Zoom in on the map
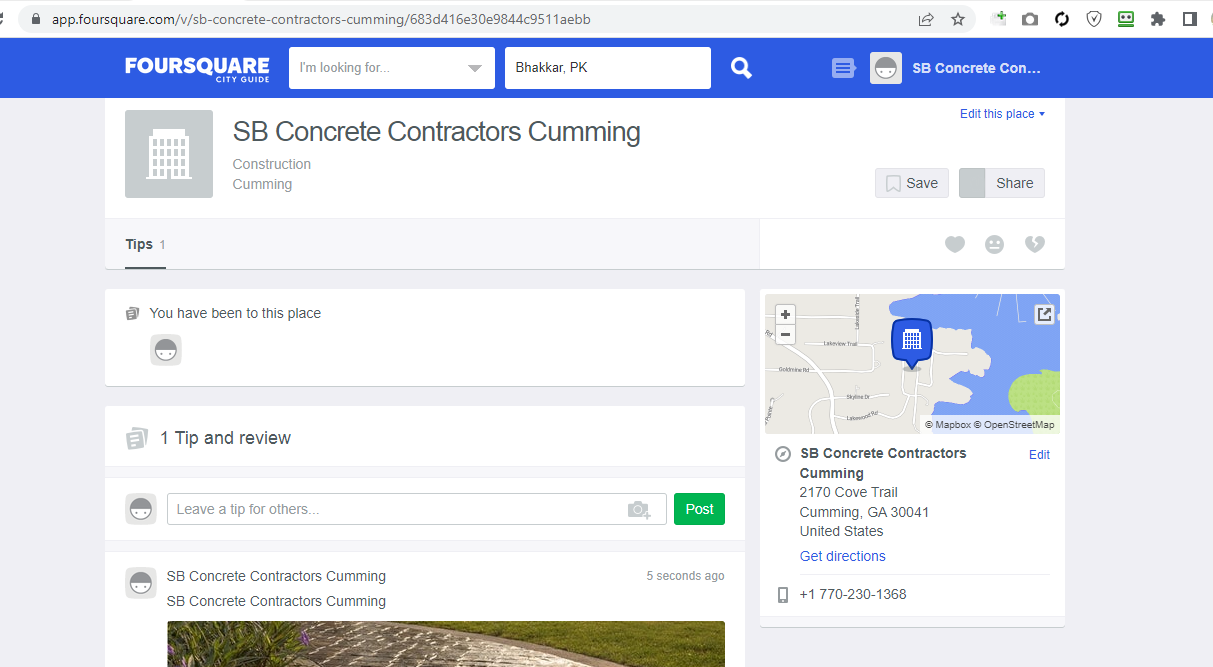The width and height of the screenshot is (1213, 667). pos(786,314)
